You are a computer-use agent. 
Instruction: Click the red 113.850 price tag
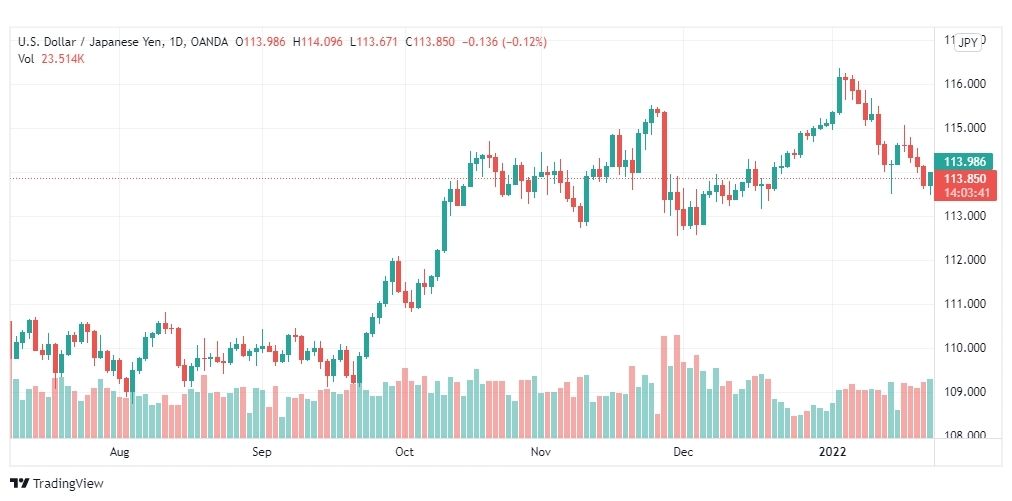pos(963,179)
